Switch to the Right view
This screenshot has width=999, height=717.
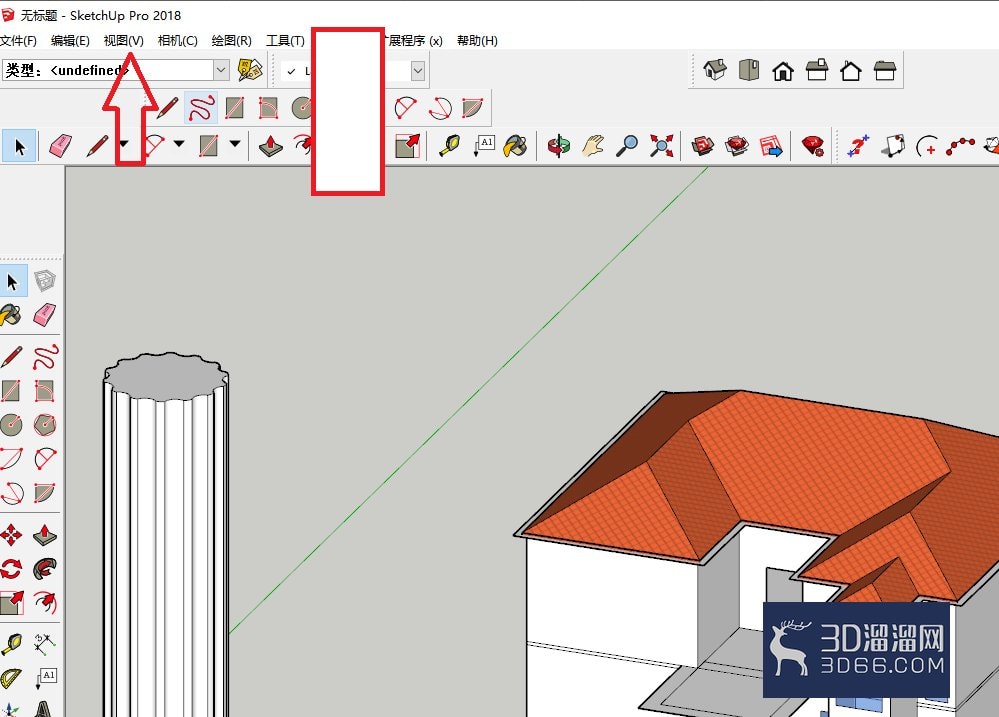click(817, 70)
